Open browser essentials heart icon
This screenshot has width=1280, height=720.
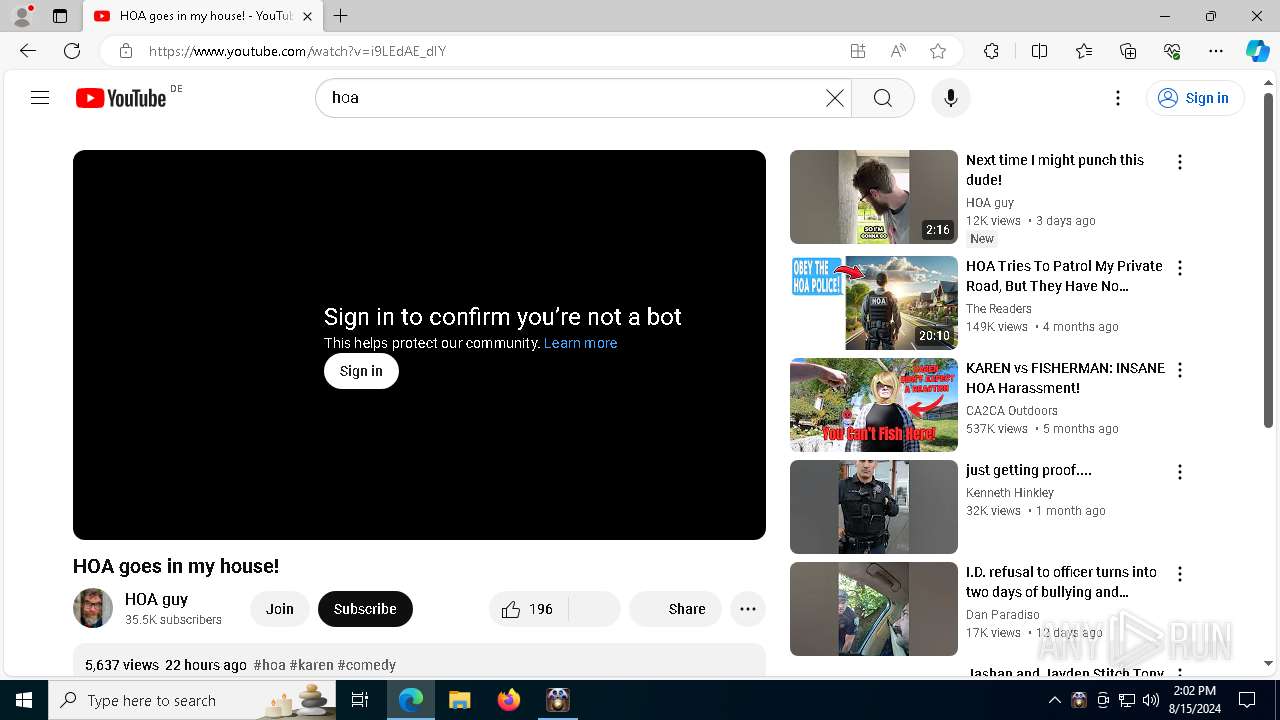coord(1172,51)
